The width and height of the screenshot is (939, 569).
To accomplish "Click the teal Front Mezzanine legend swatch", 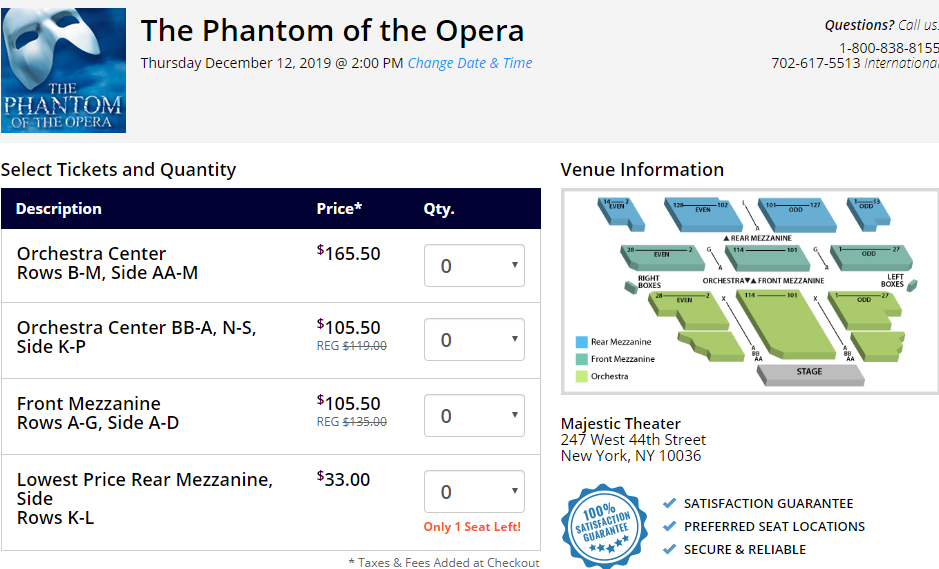I will (581, 359).
